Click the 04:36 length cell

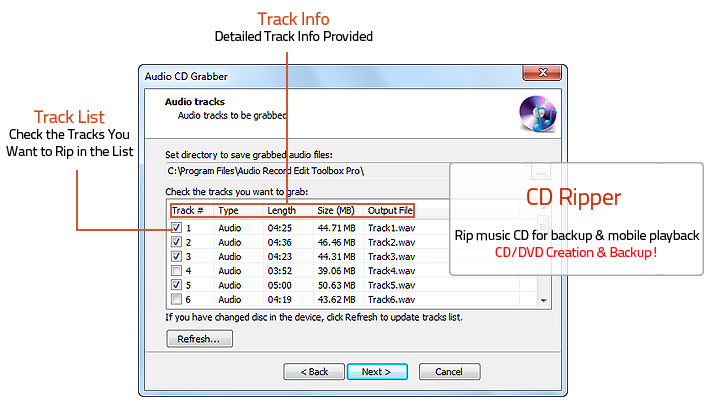click(280, 242)
